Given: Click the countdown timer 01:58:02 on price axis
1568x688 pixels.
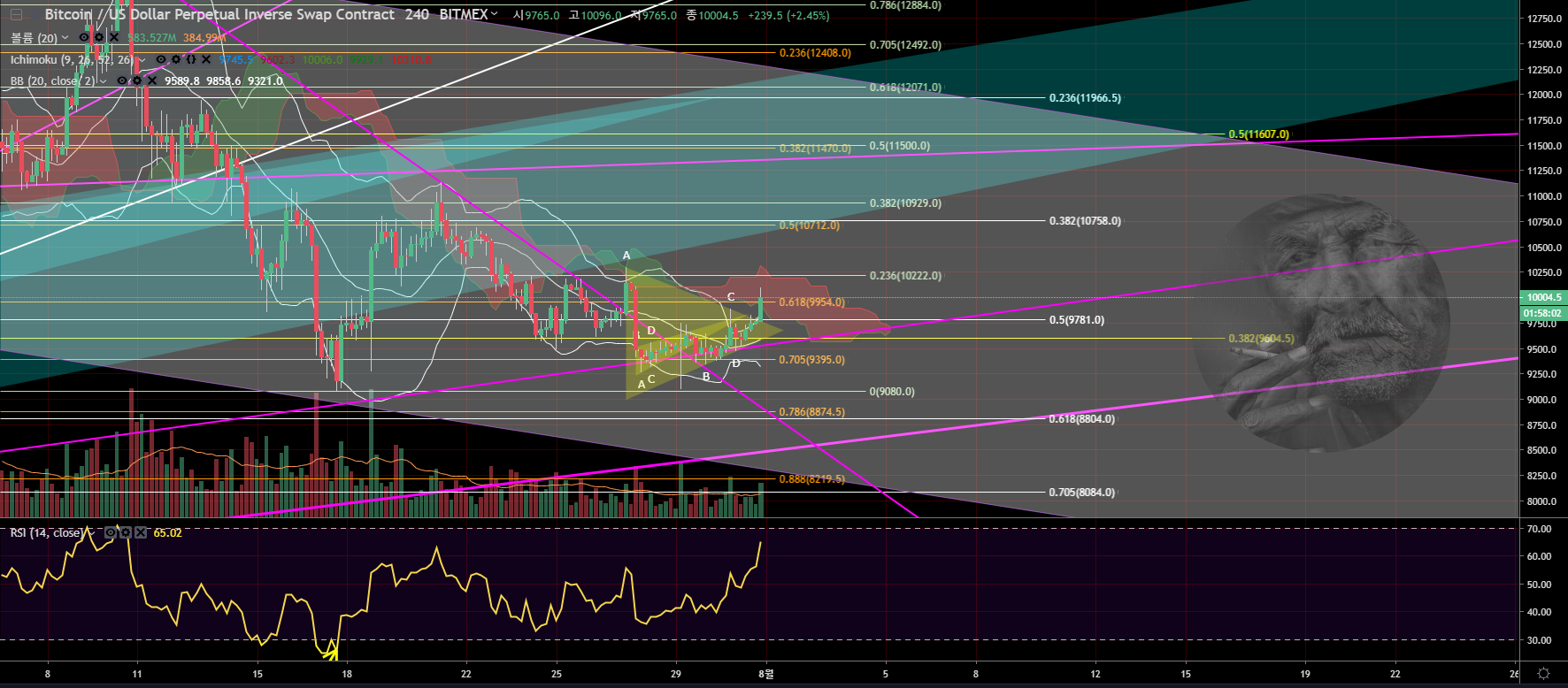Looking at the screenshot, I should coord(1543,313).
